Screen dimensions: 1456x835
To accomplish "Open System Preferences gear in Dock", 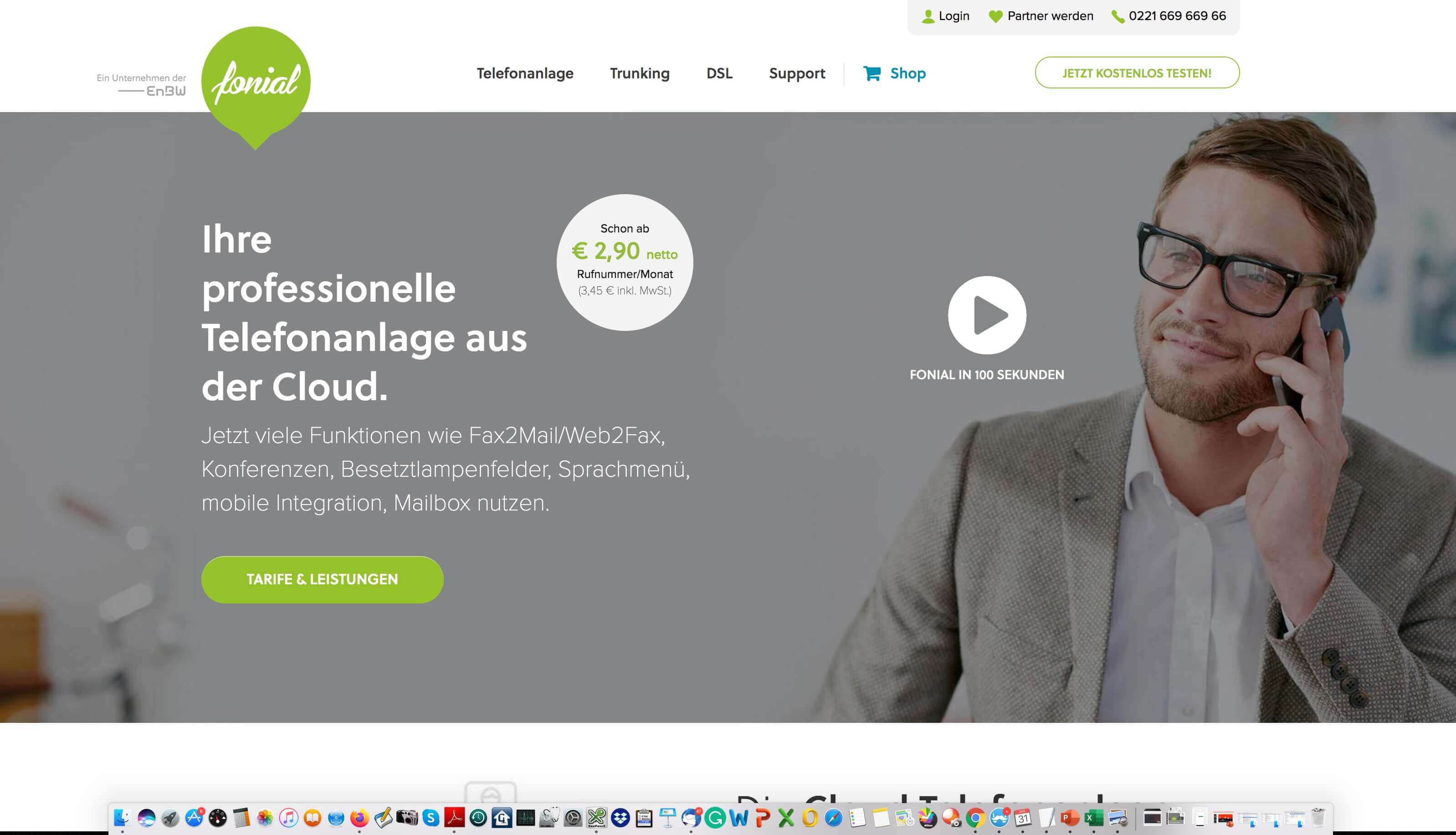I will click(x=573, y=818).
